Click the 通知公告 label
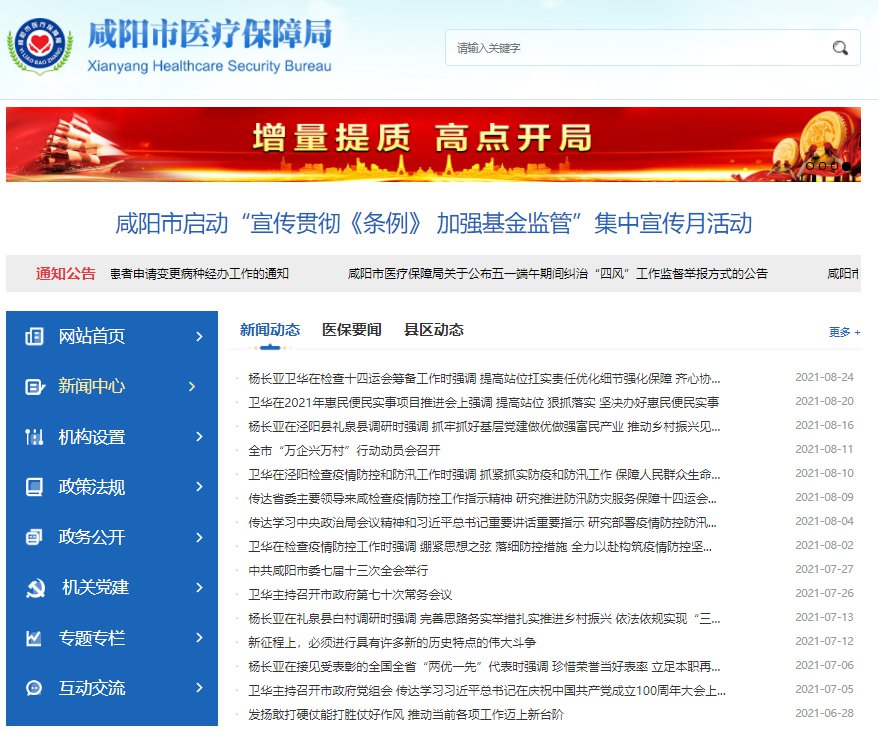 [66, 274]
